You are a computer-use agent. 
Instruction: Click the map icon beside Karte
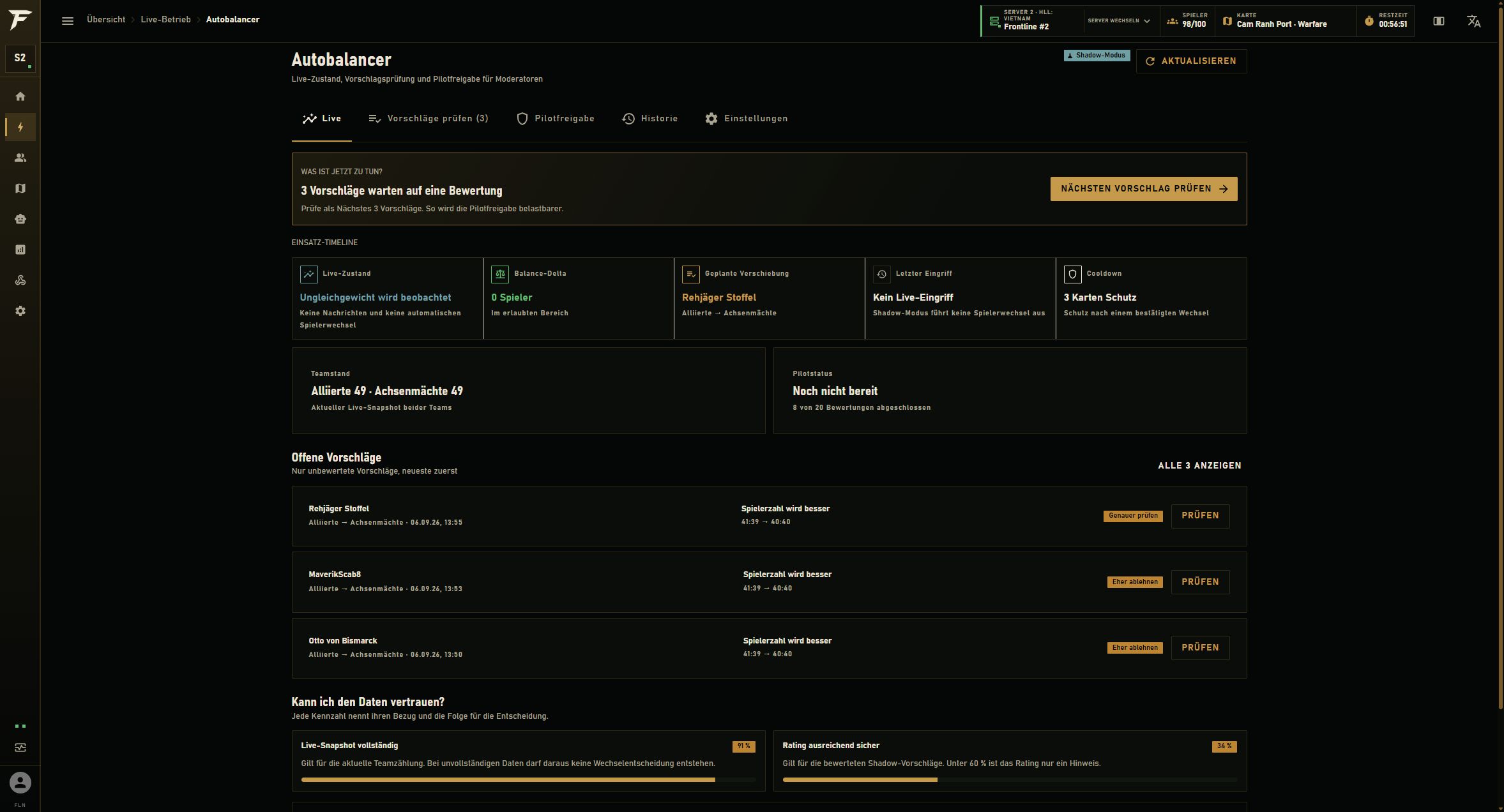pyautogui.click(x=1227, y=21)
